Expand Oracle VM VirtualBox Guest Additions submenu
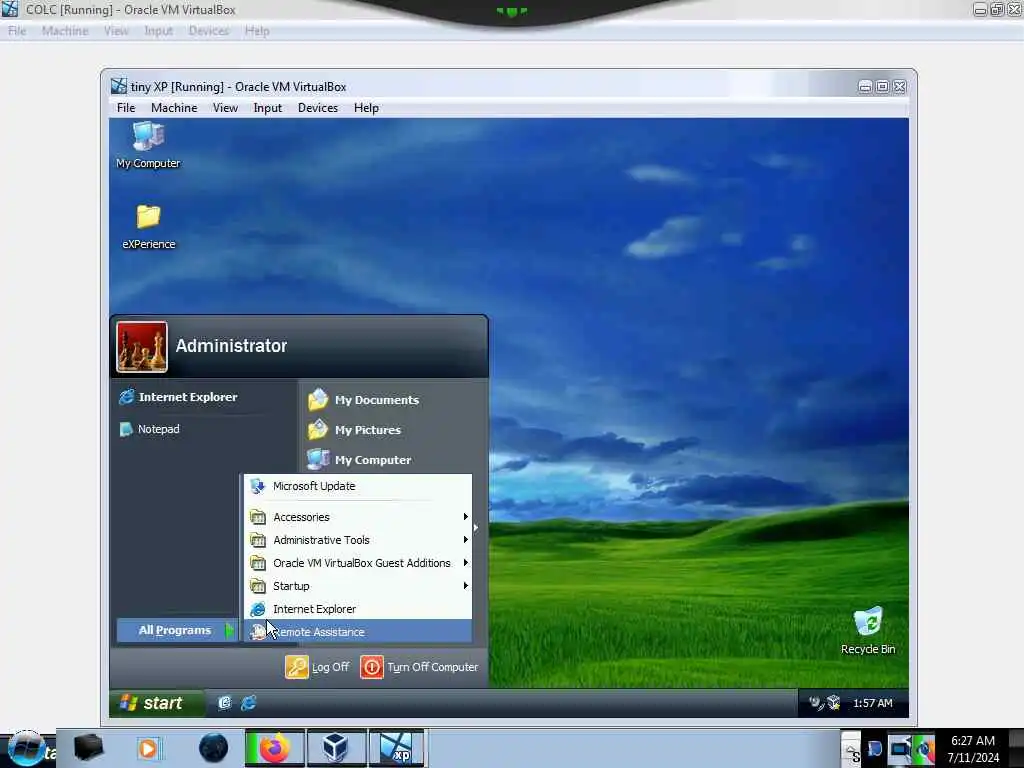Screen dimensions: 1024x768 pyautogui.click(x=358, y=563)
